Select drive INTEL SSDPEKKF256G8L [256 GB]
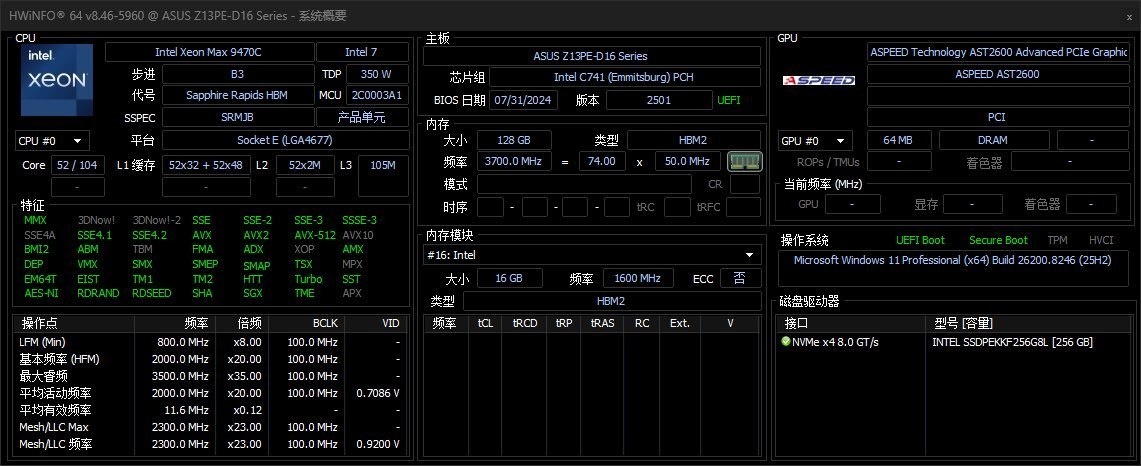This screenshot has width=1141, height=466. click(x=1012, y=342)
